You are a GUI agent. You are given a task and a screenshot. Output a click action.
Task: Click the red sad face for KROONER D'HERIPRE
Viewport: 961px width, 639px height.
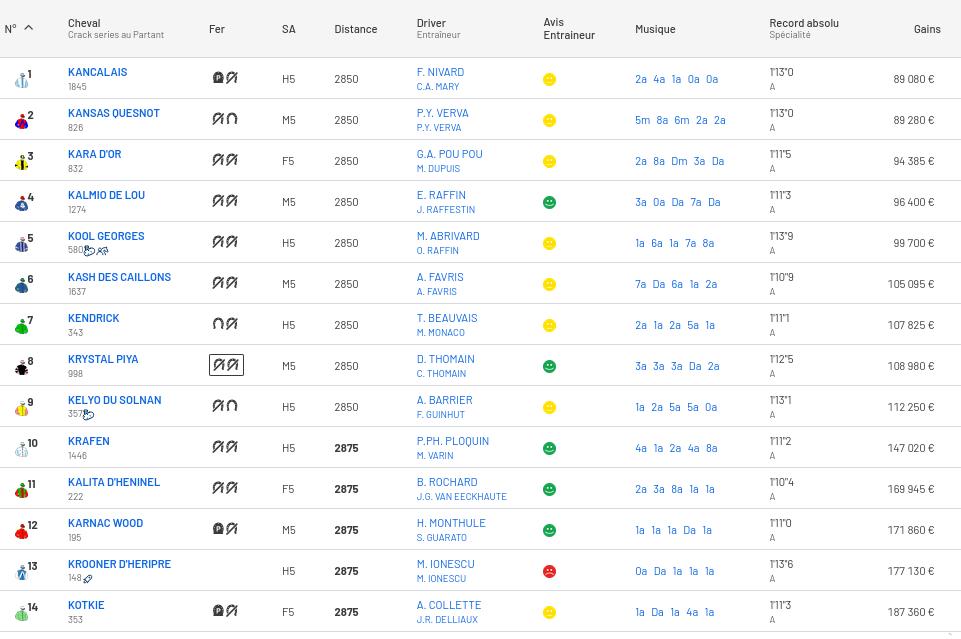(549, 571)
